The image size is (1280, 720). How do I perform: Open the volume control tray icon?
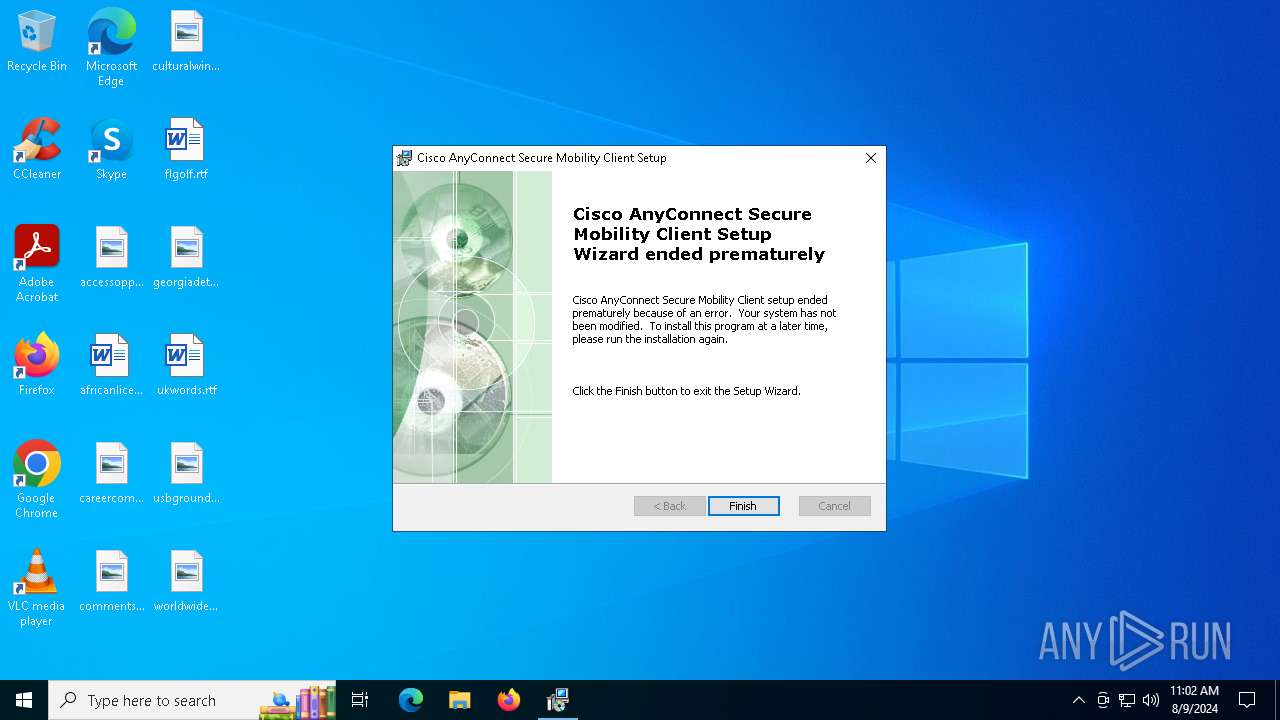[x=1151, y=700]
